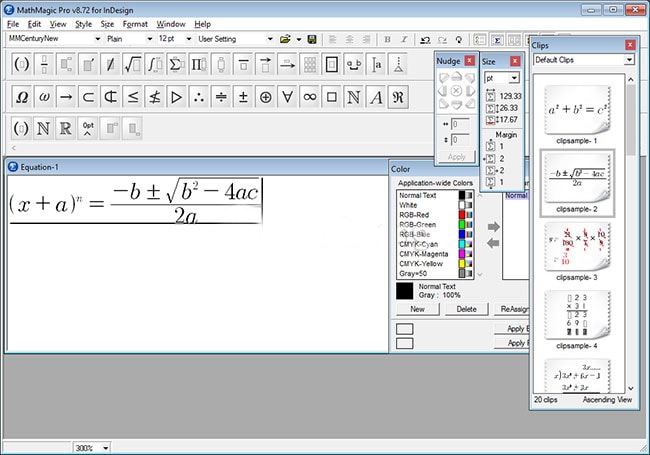Click the undo icon
Screen dimensions: 650x455
coord(425,40)
